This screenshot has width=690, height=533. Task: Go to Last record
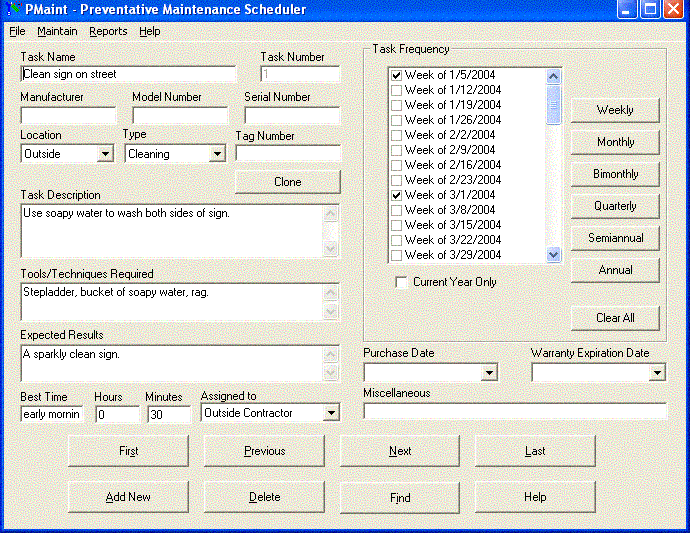click(535, 451)
